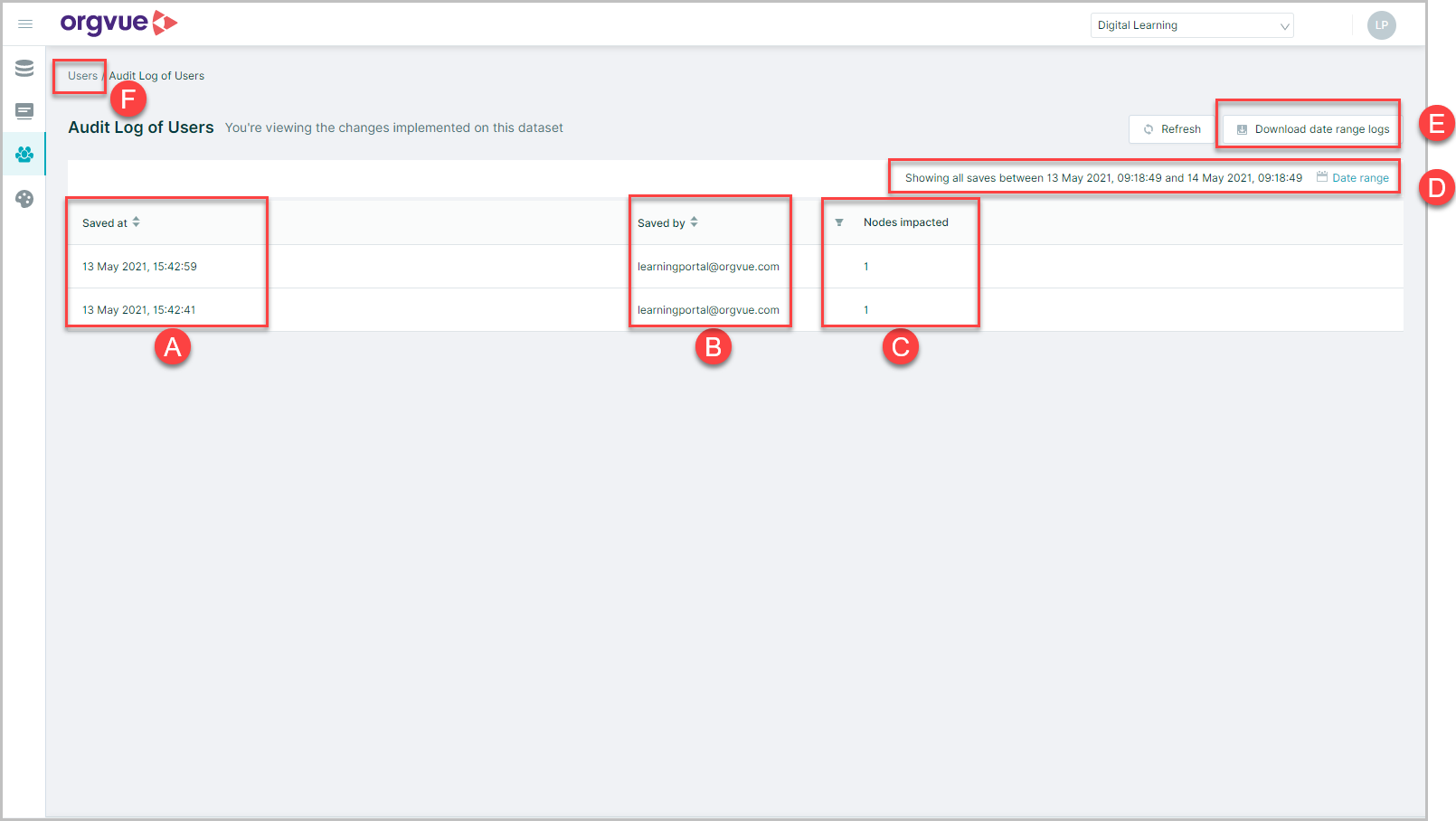Viewport: 1456px width, 821px height.
Task: Click the Nodes impacted column header
Action: (x=906, y=222)
